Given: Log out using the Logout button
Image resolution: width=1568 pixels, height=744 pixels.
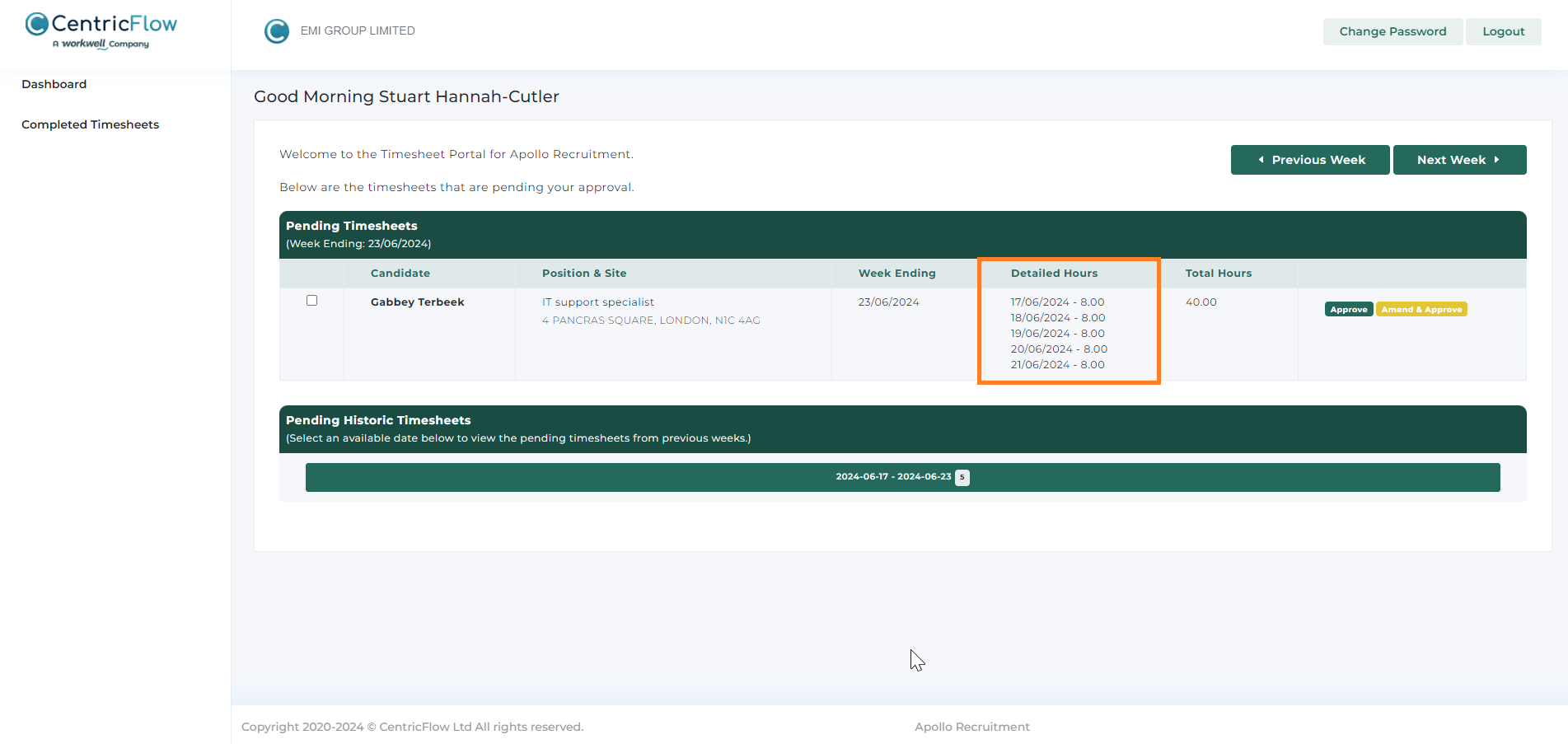Looking at the screenshot, I should click(x=1504, y=31).
